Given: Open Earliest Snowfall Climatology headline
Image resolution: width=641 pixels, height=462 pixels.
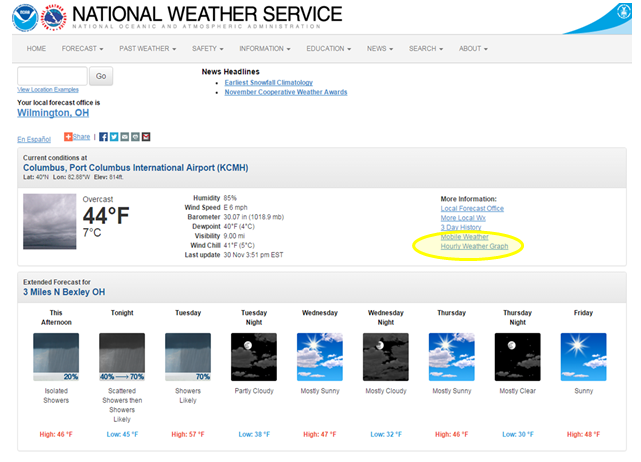Looking at the screenshot, I should [269, 83].
